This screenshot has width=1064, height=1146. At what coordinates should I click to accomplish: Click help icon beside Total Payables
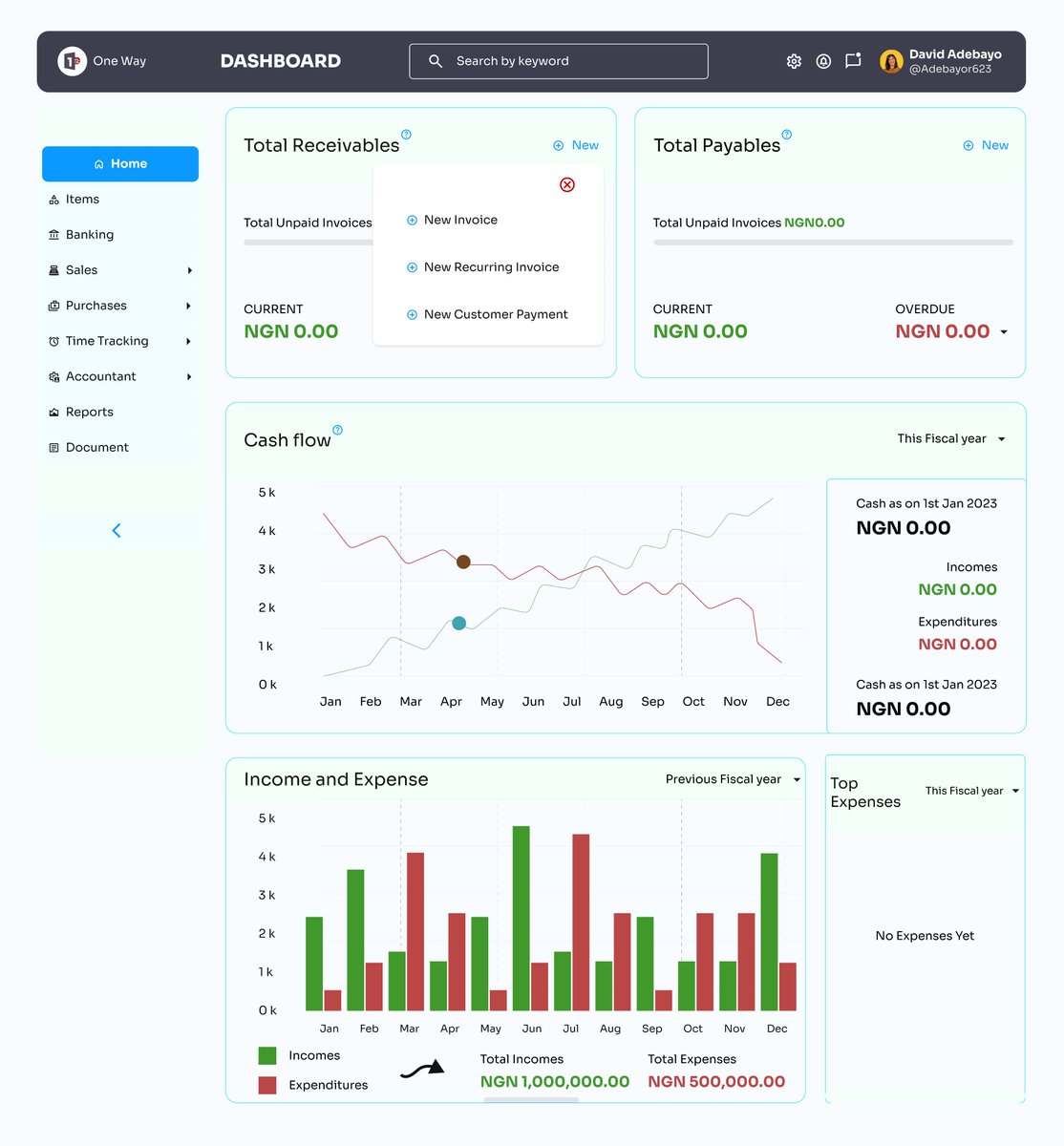point(787,135)
